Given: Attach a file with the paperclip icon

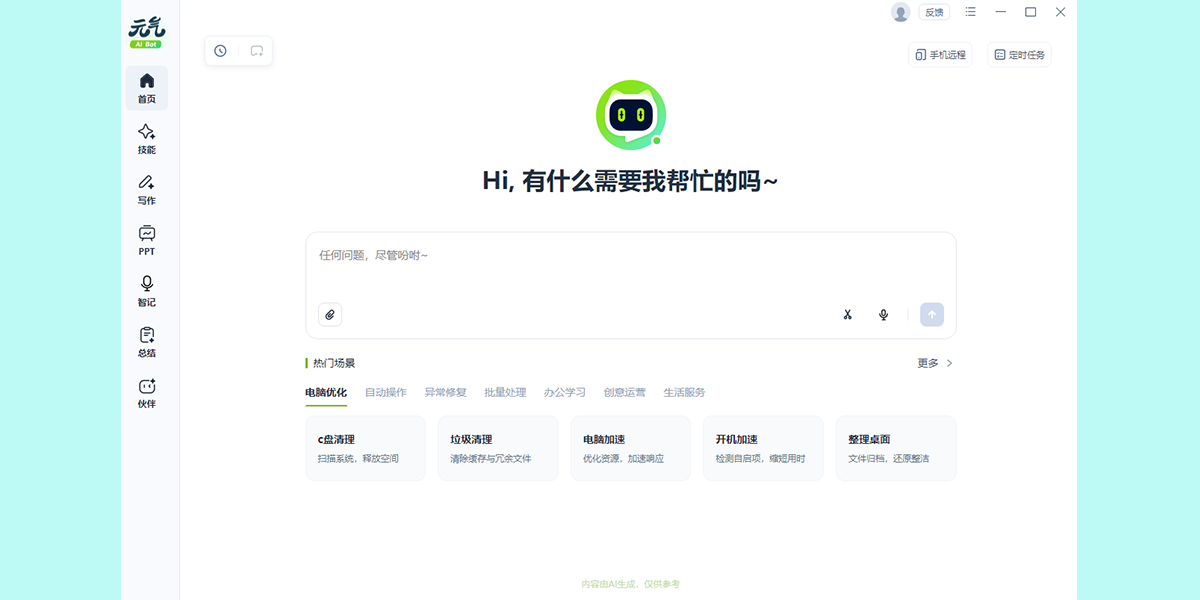Looking at the screenshot, I should [330, 314].
